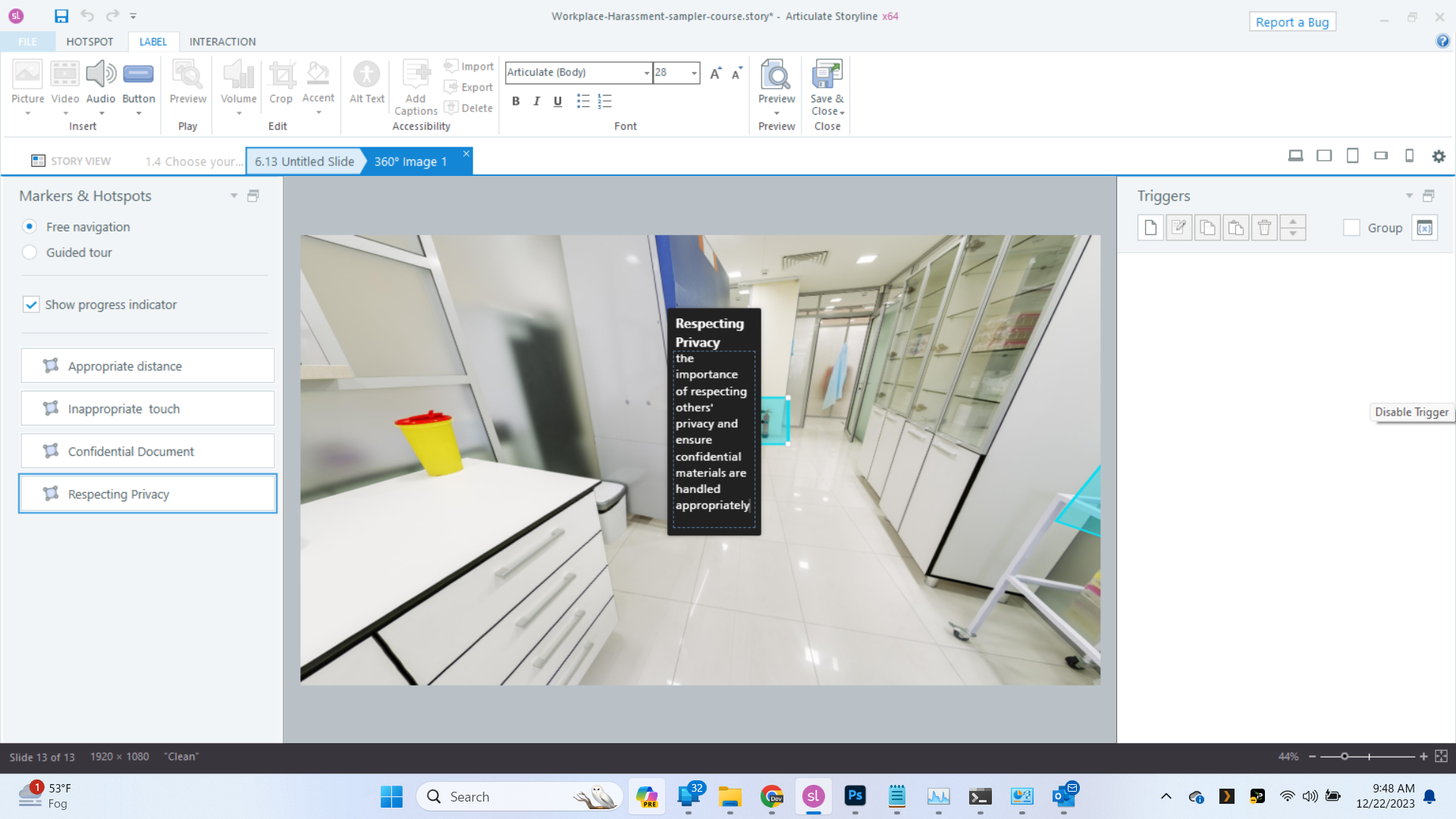Select the Guided tour option

click(x=30, y=253)
